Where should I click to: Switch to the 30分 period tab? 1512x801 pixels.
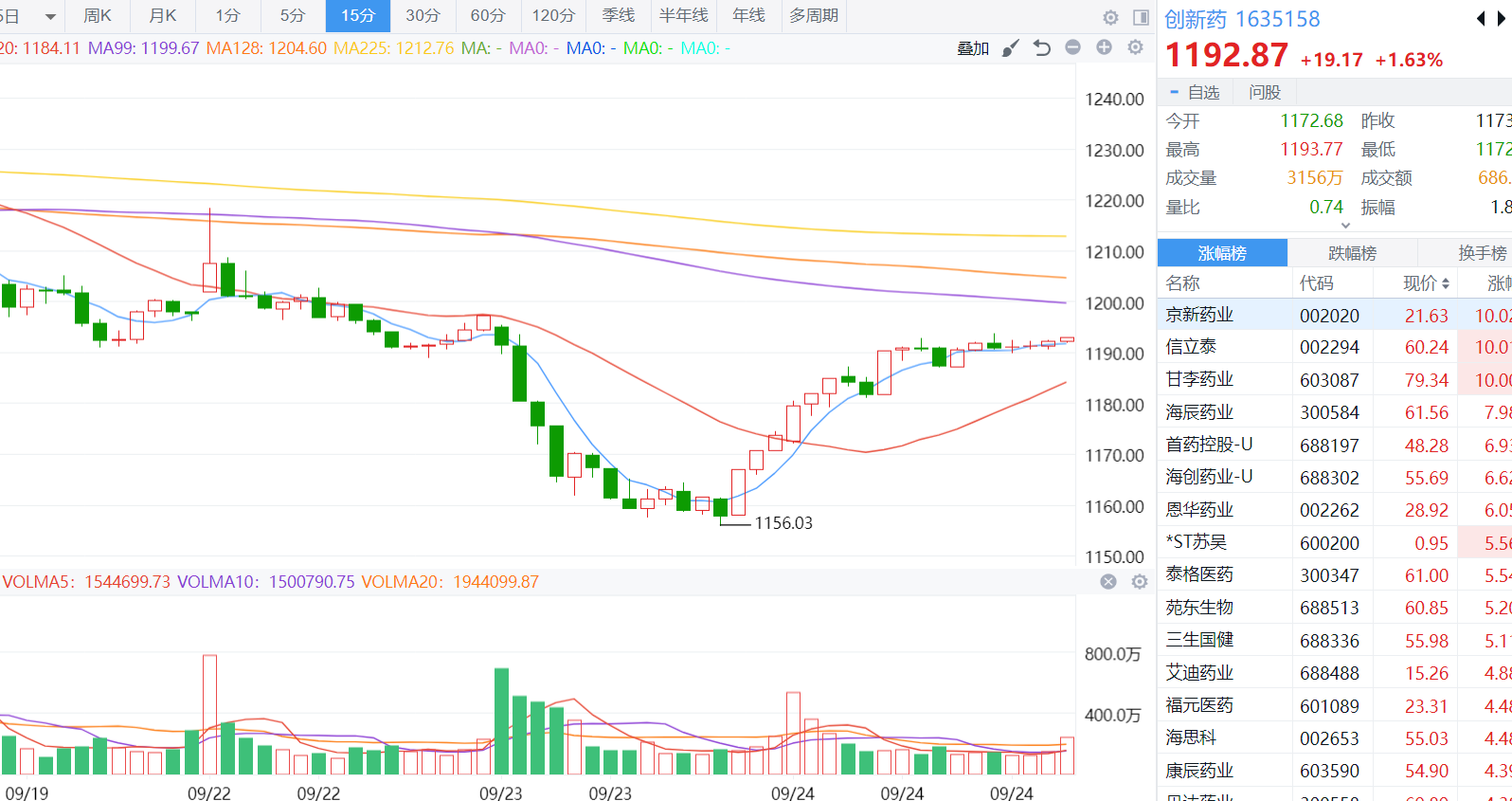(x=423, y=16)
